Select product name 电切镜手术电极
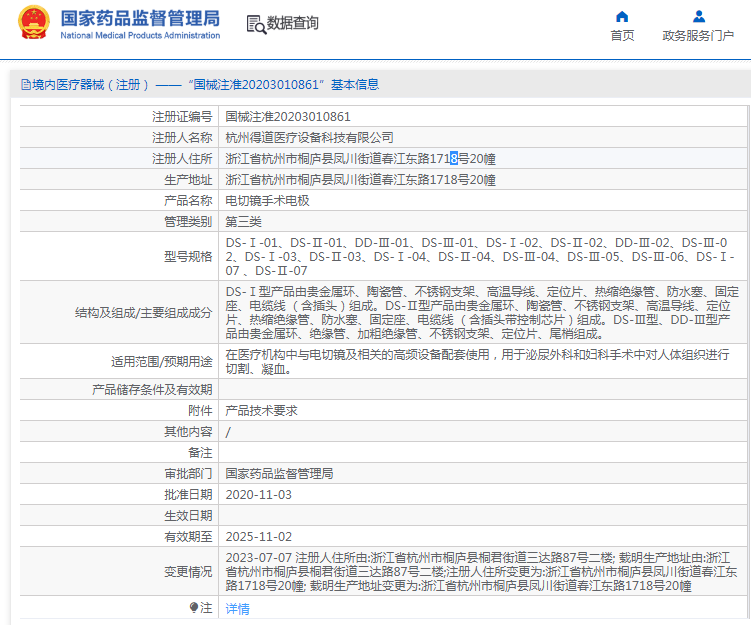751x625 pixels. tap(267, 201)
